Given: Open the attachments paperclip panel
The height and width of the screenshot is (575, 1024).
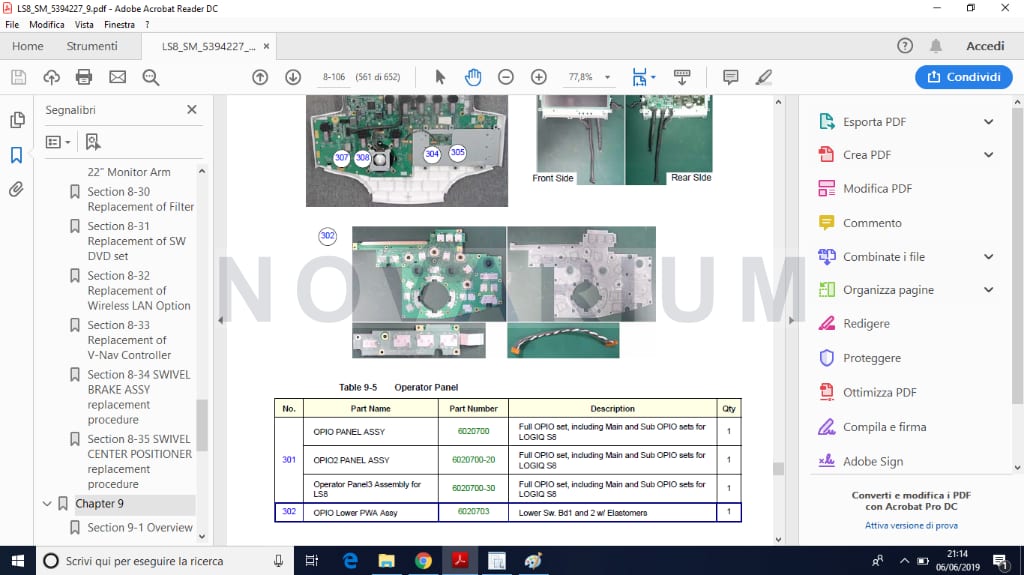Looking at the screenshot, I should 16,189.
